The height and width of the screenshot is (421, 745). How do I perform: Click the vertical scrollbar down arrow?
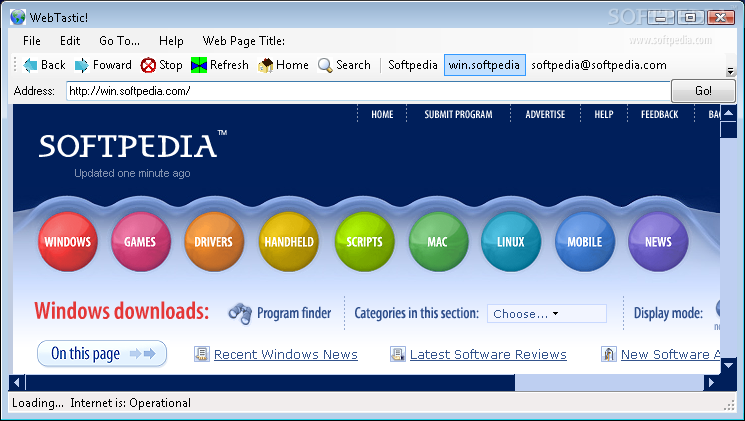point(728,365)
